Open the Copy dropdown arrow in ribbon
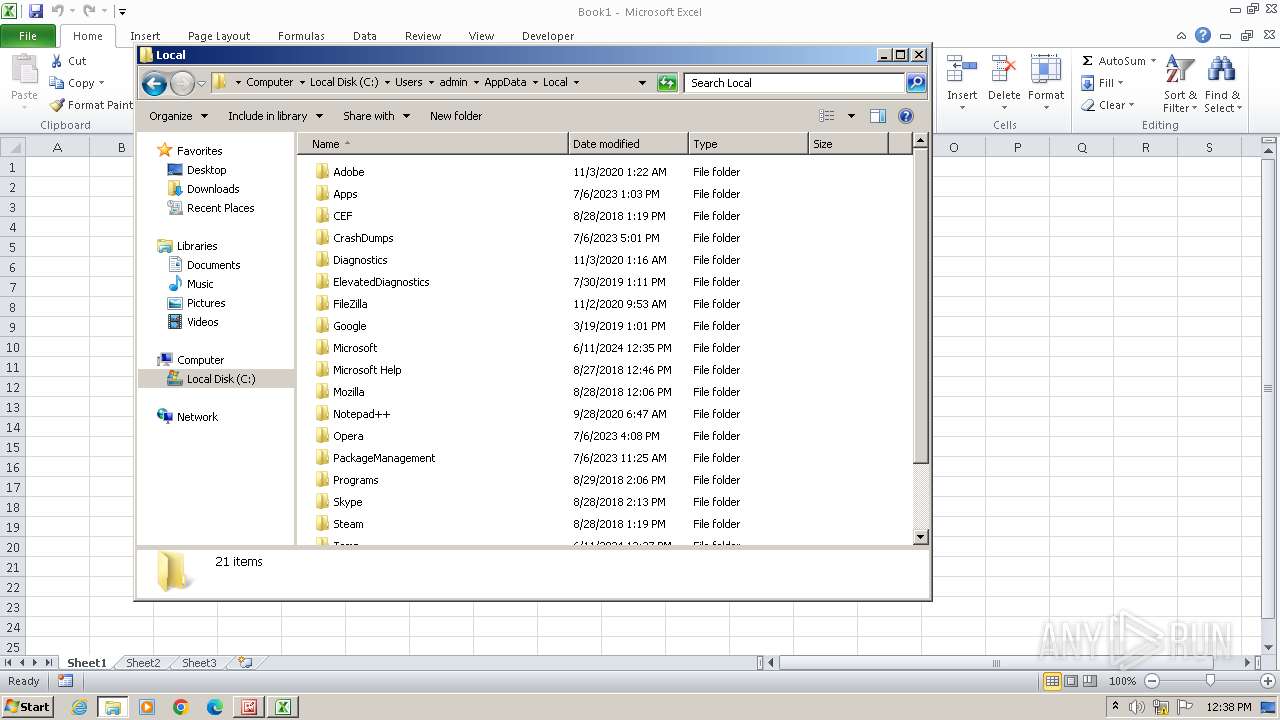This screenshot has height=720, width=1280. (101, 83)
